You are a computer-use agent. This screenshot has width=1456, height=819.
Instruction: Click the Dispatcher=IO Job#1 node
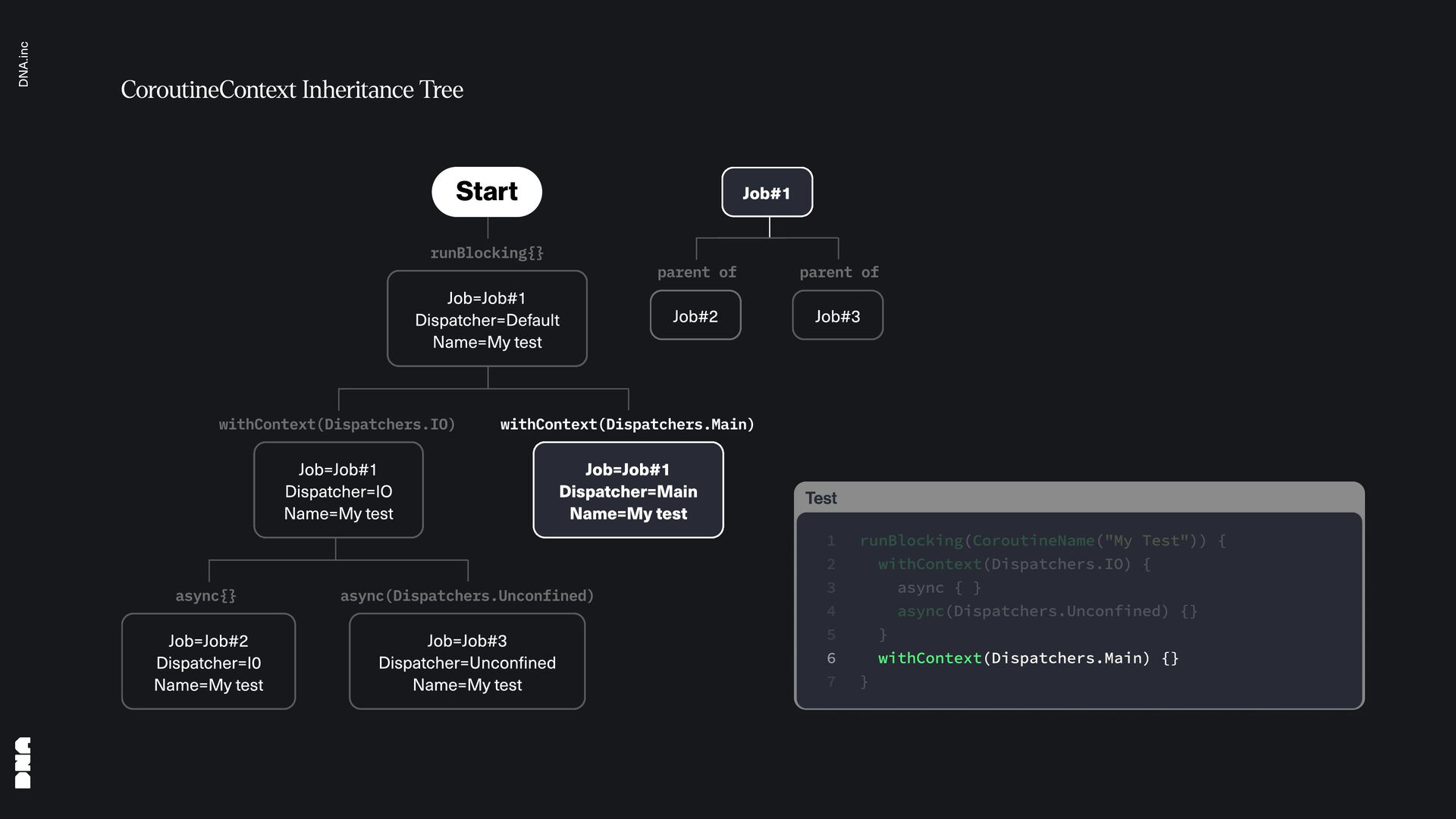338,491
